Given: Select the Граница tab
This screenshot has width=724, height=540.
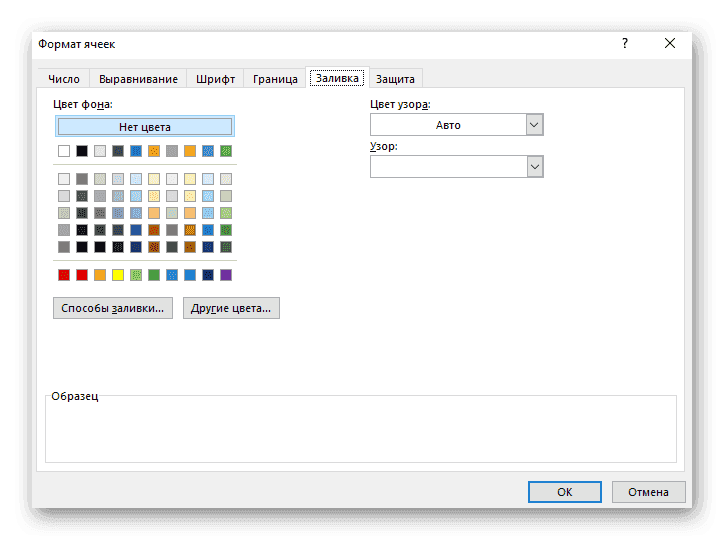Looking at the screenshot, I should [x=275, y=79].
